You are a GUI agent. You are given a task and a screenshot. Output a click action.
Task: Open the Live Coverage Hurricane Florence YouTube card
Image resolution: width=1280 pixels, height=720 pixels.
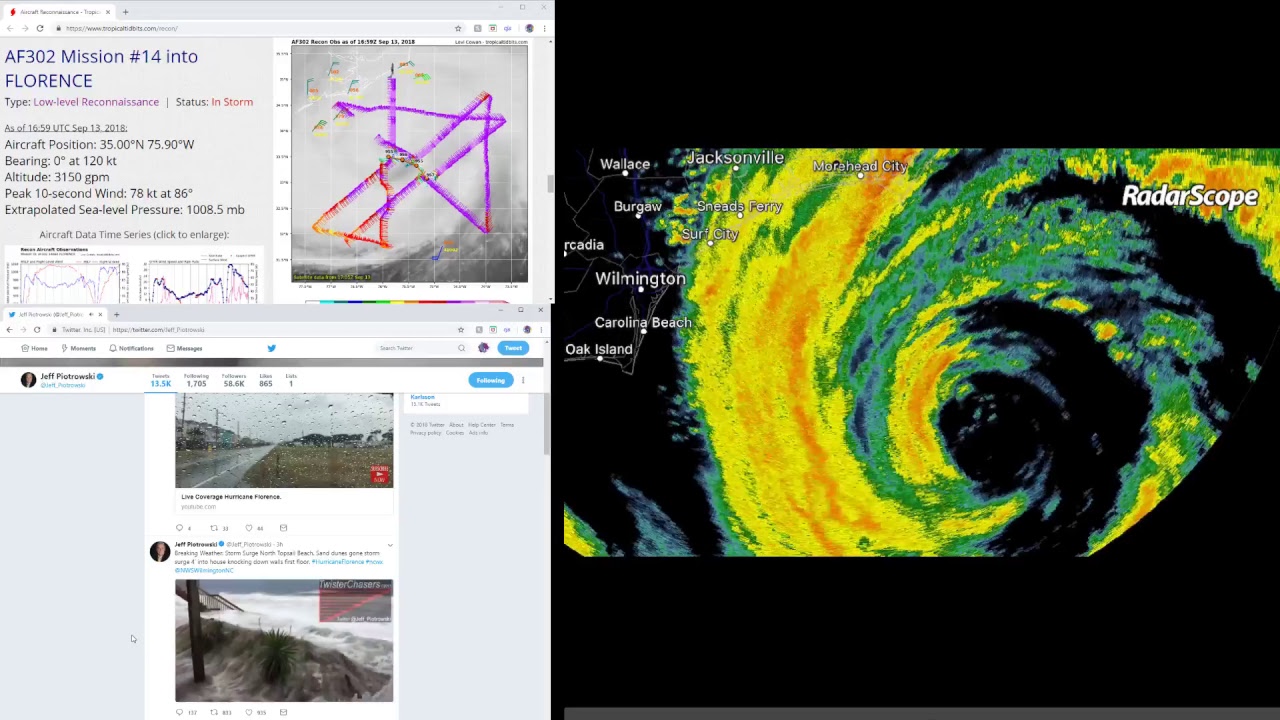tap(284, 453)
